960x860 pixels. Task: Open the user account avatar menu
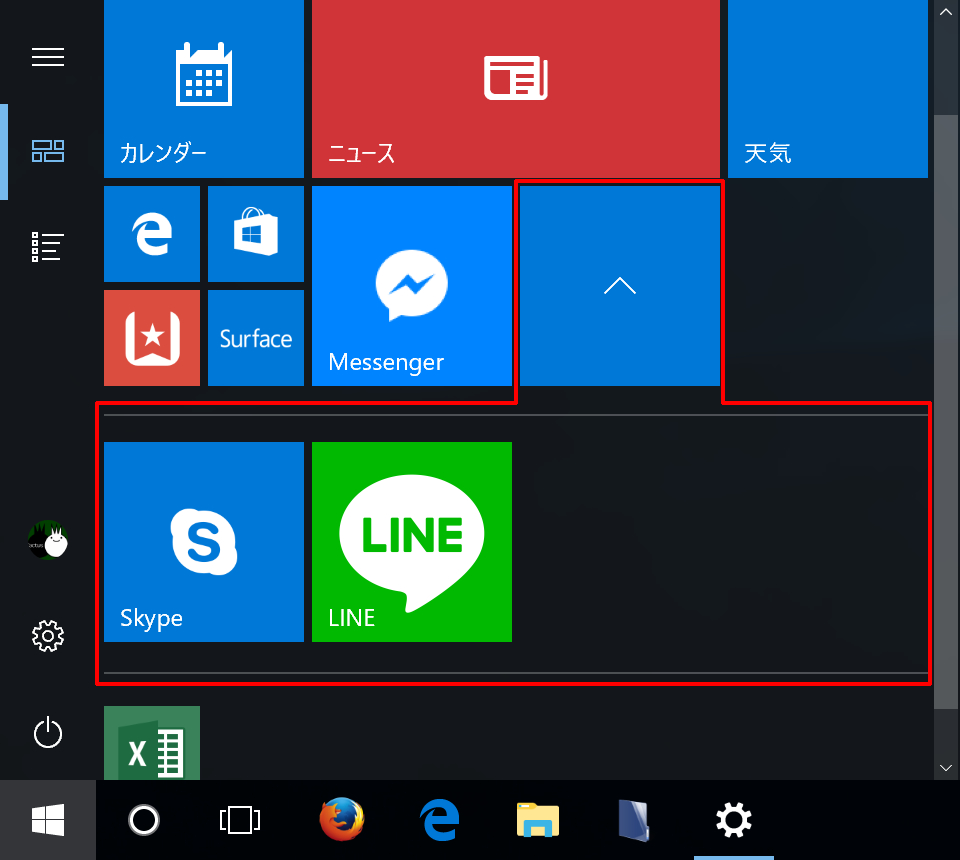[x=48, y=540]
